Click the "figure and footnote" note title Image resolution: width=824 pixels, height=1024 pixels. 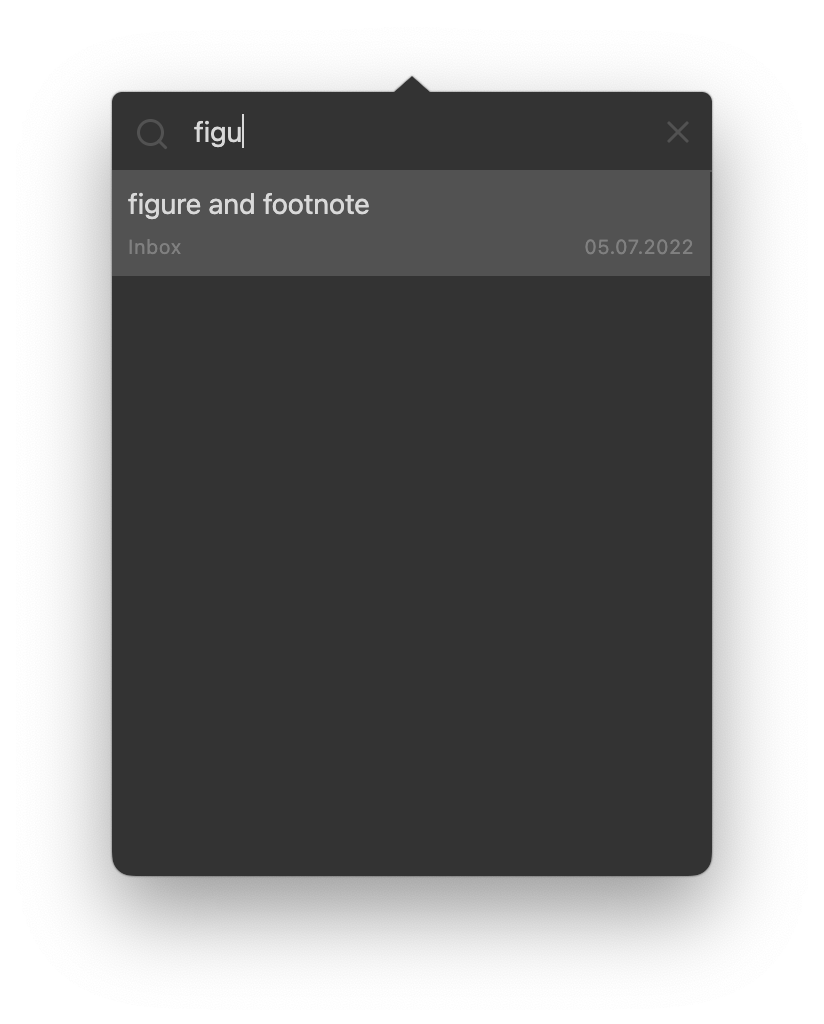(248, 204)
